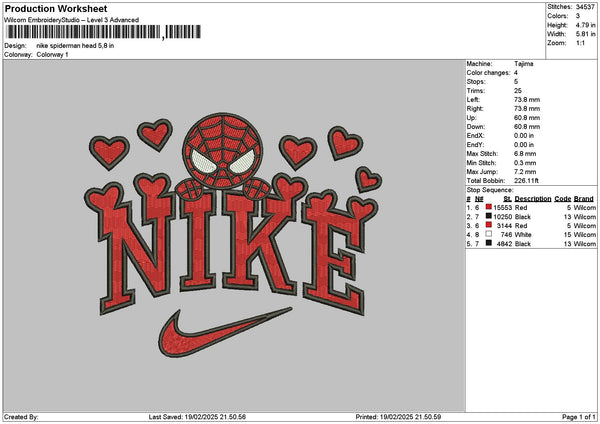Click the zoom value '1:1'

click(x=580, y=43)
